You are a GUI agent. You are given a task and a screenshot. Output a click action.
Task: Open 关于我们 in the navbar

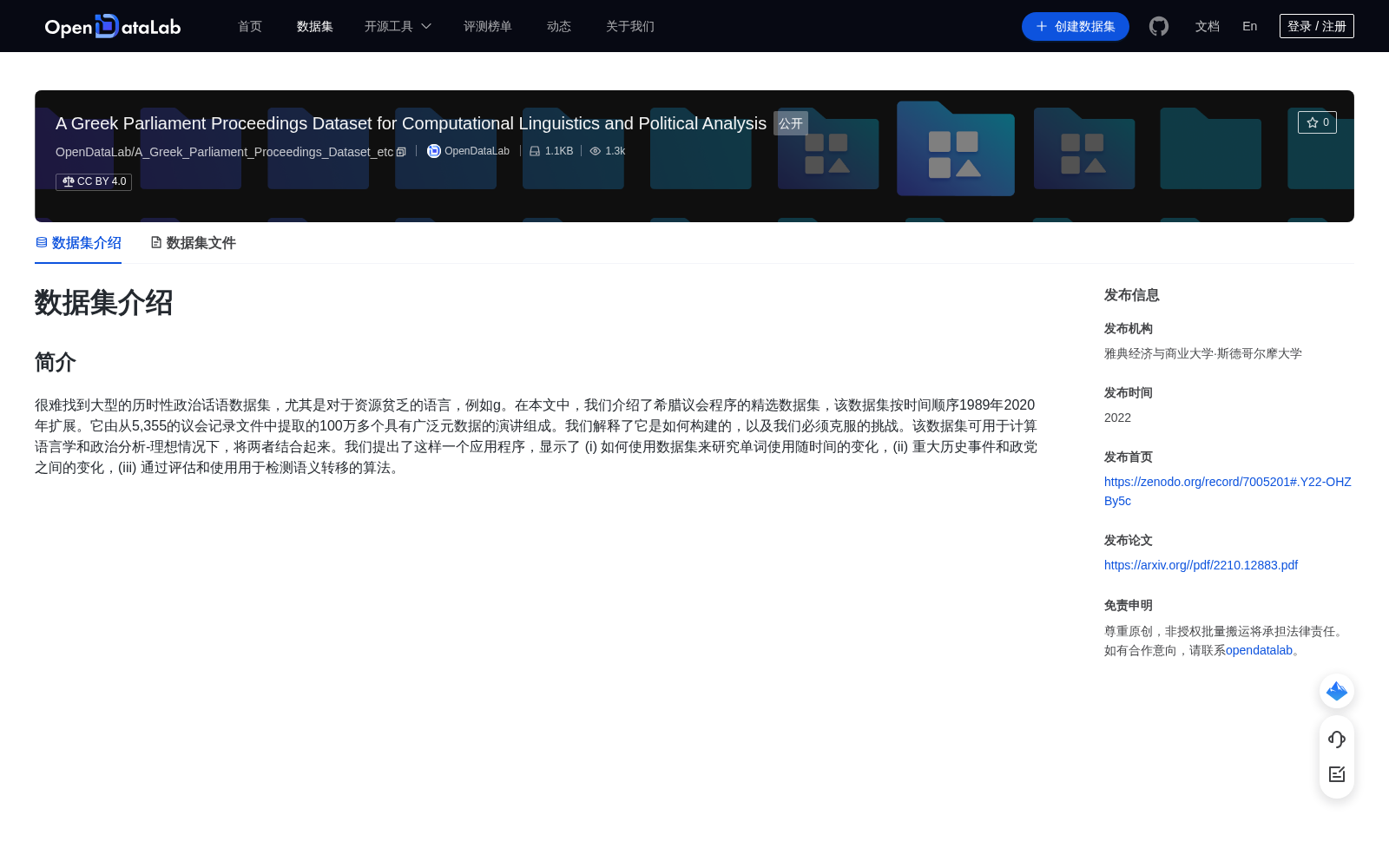tap(630, 26)
